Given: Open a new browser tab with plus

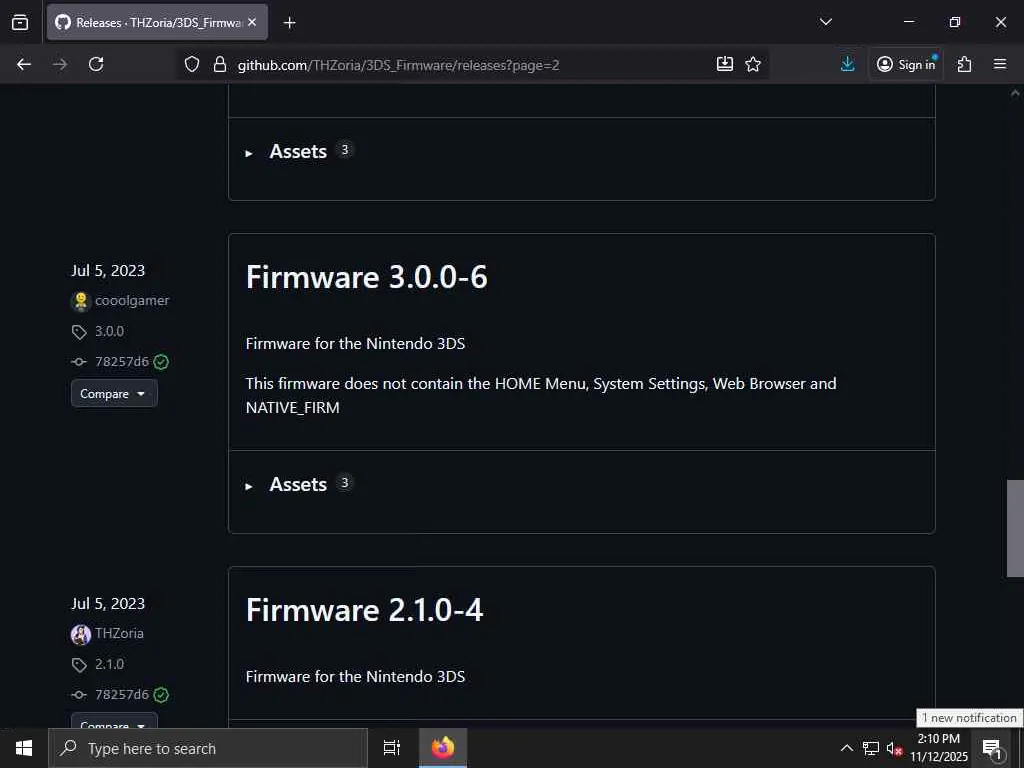Looking at the screenshot, I should click(290, 23).
